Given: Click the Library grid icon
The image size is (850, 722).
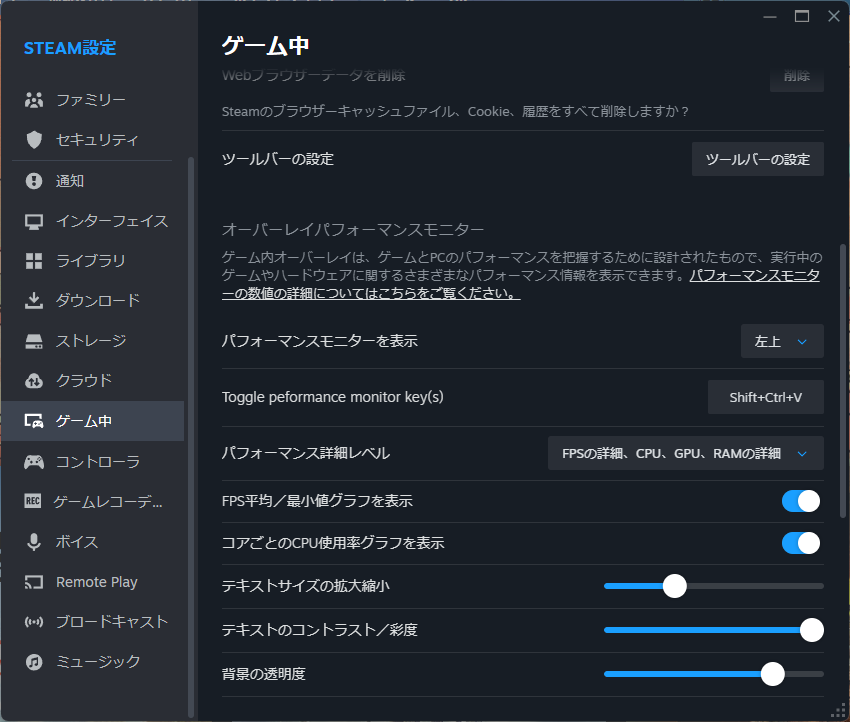Looking at the screenshot, I should tap(34, 261).
